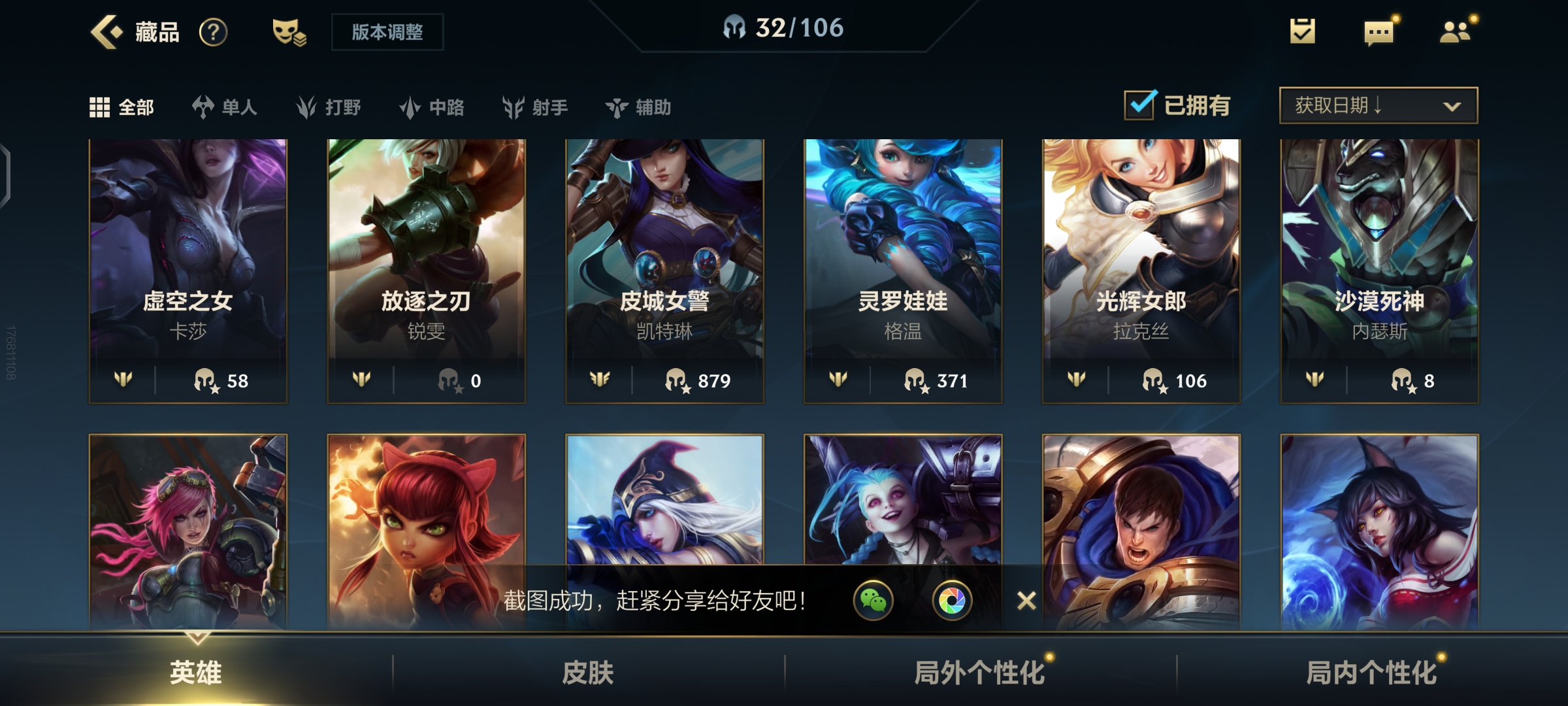Viewport: 1568px width, 706px height.
Task: Select the 全部 all champions filter
Action: (x=122, y=107)
